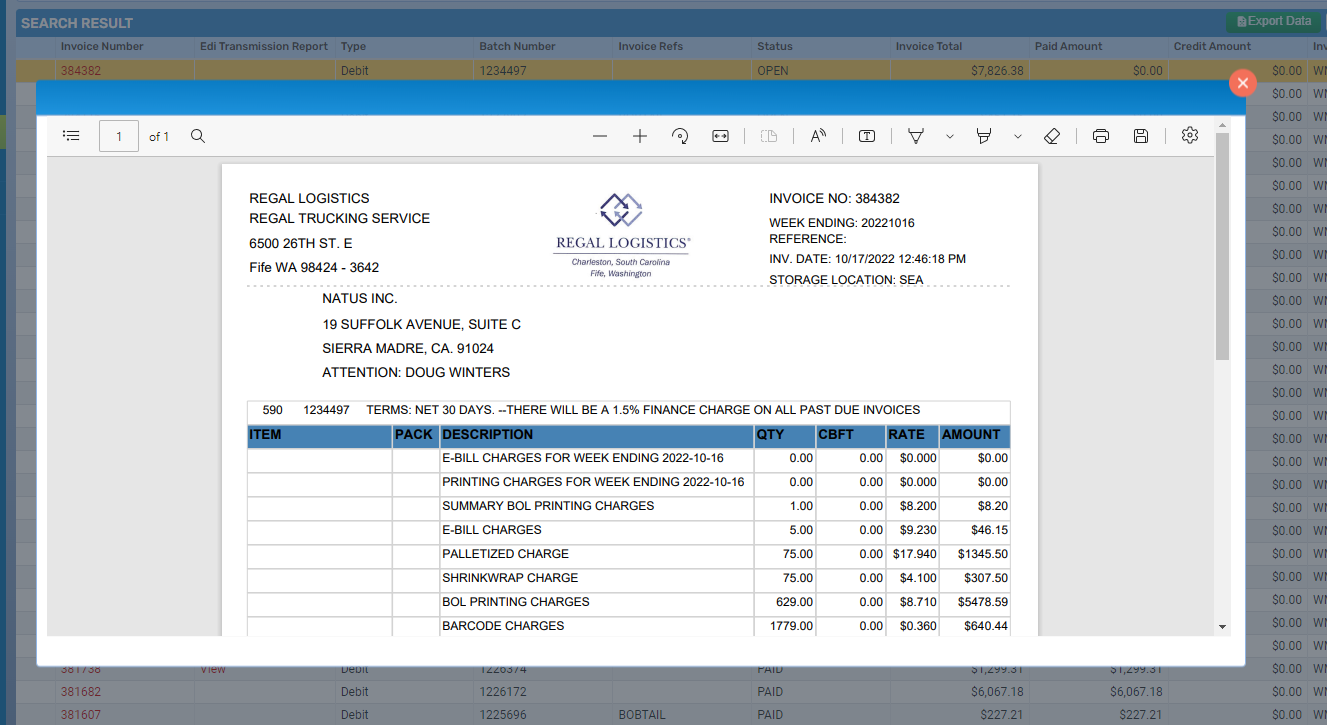
Task: Sort by Status column header
Action: (x=775, y=46)
